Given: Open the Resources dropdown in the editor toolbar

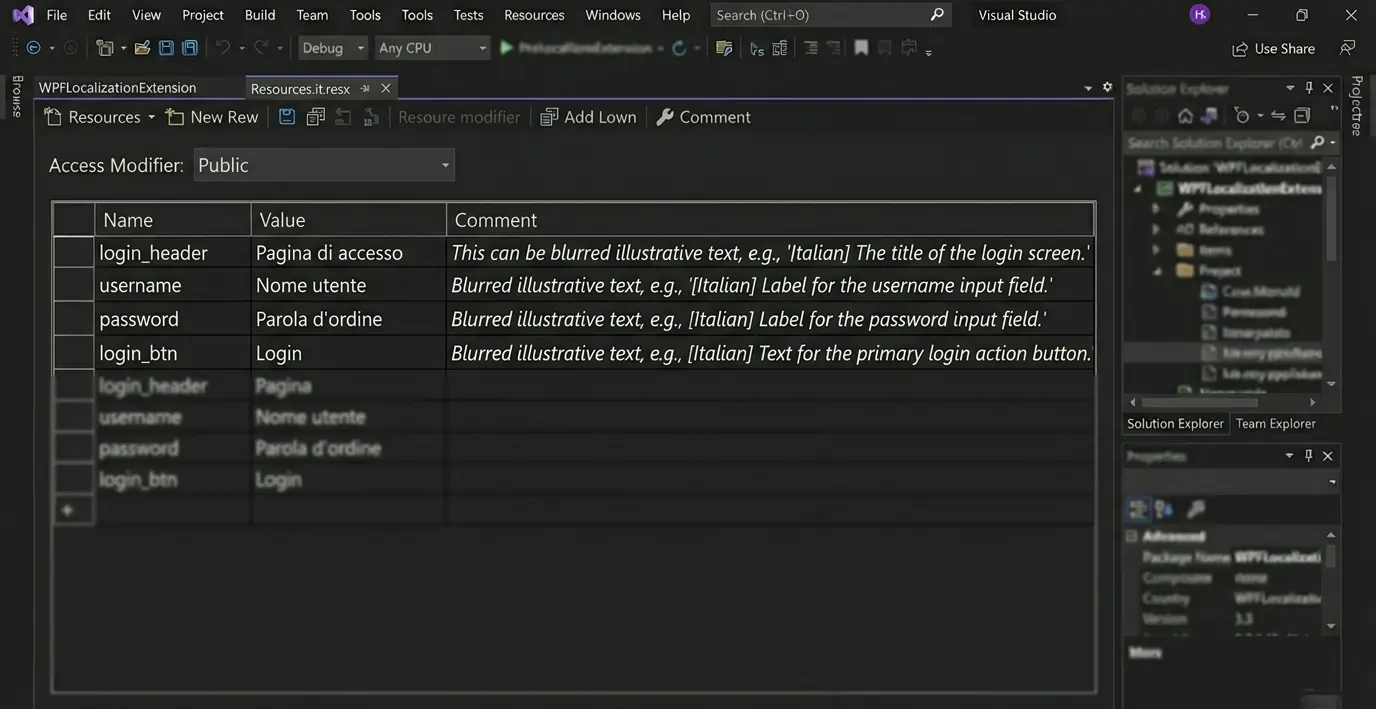Looking at the screenshot, I should tap(152, 117).
